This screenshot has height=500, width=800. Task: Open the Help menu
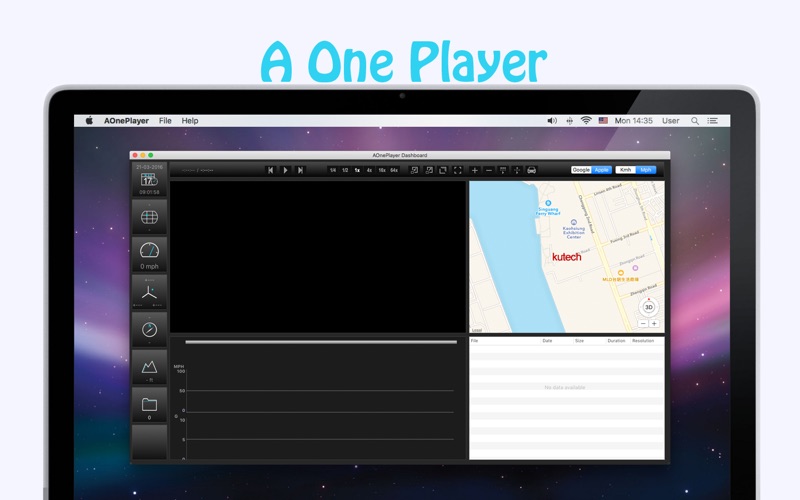click(x=190, y=121)
